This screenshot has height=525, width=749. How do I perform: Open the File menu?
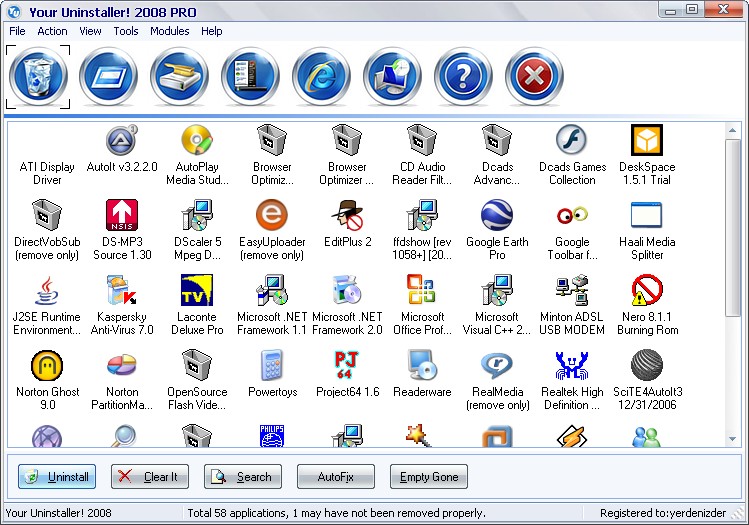click(17, 31)
